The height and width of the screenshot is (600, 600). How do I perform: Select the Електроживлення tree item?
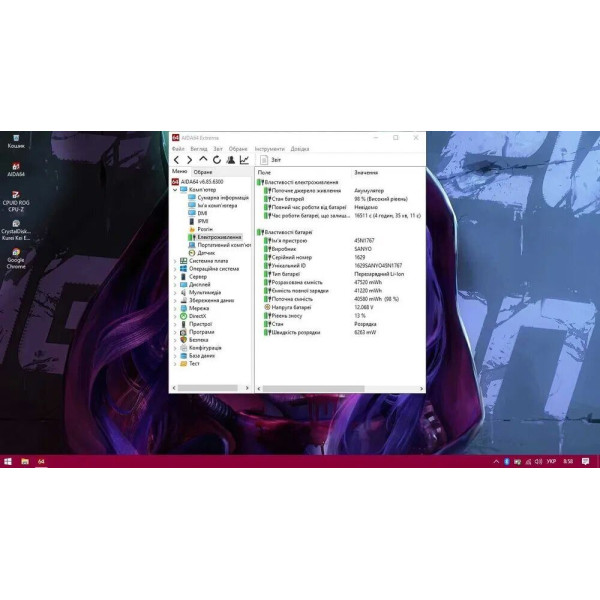tap(215, 237)
